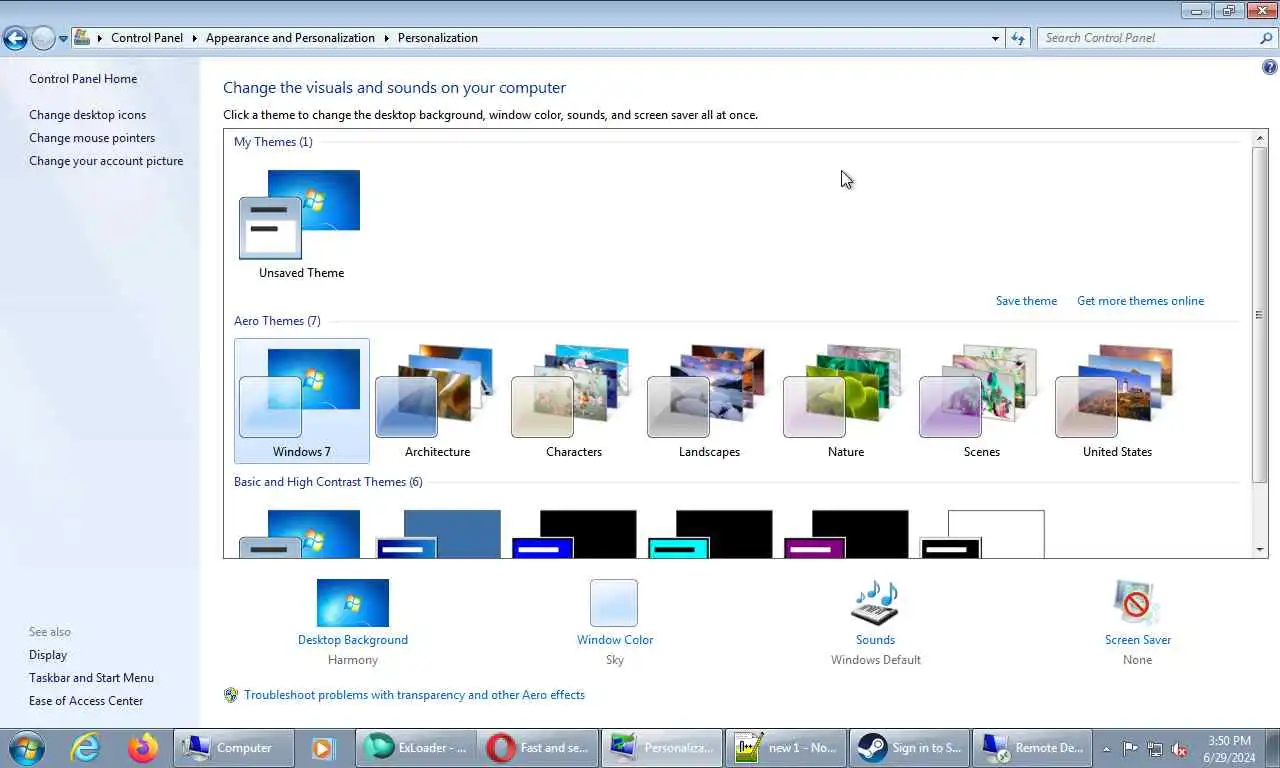Image resolution: width=1280 pixels, height=768 pixels.
Task: Open the Sounds settings icon
Action: click(875, 603)
